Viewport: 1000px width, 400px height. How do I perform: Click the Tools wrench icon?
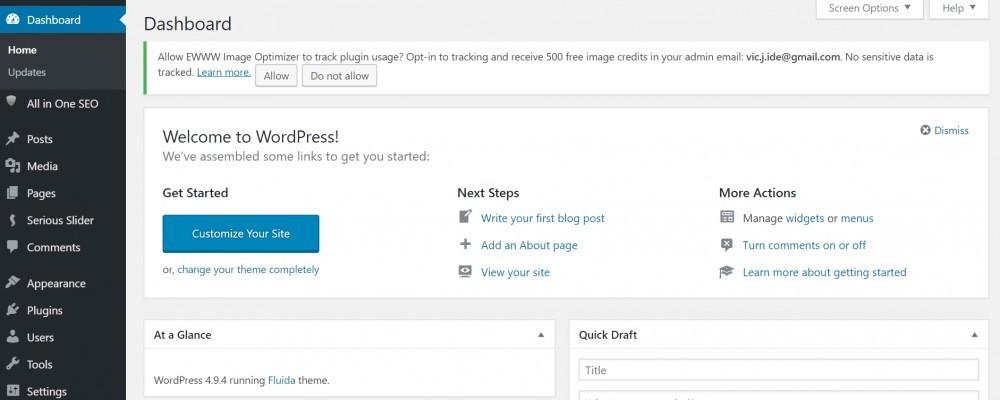click(x=12, y=364)
